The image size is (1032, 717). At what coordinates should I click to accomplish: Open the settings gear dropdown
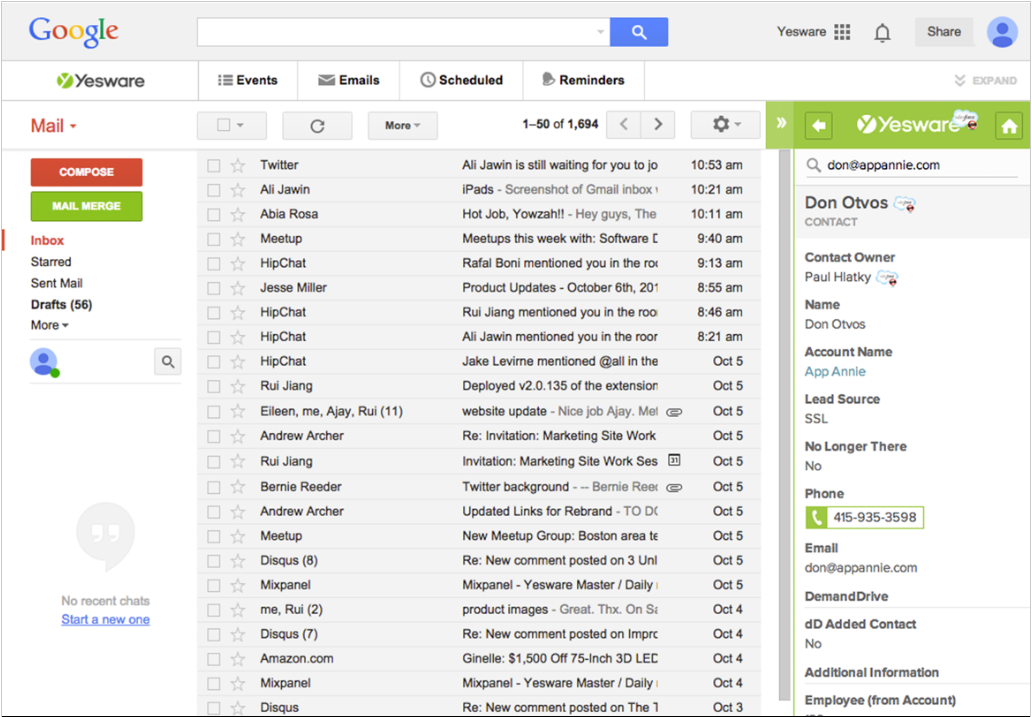[x=726, y=125]
